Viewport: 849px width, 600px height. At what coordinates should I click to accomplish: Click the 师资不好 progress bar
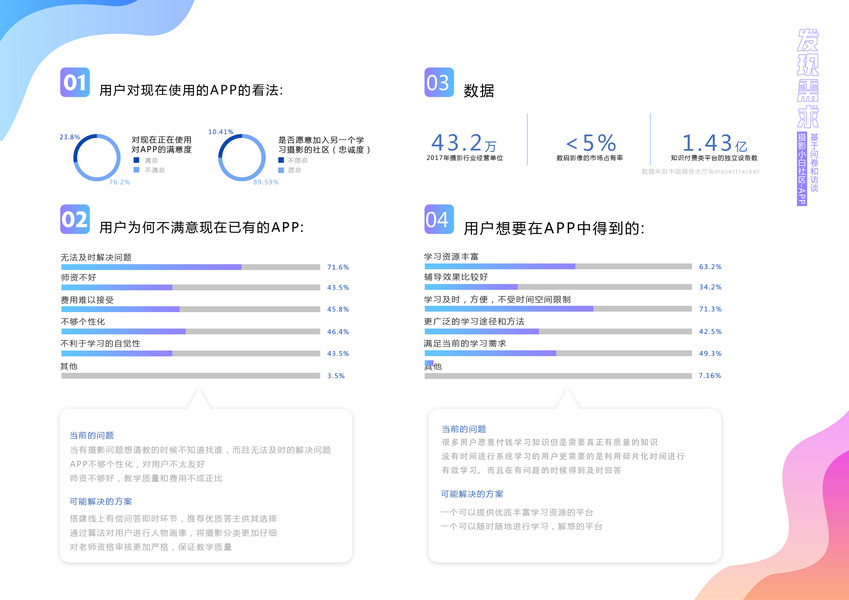191,288
